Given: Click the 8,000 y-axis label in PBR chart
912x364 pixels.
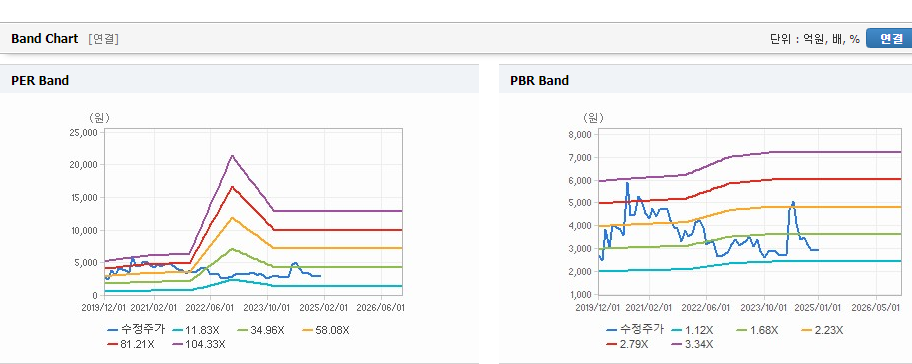Looking at the screenshot, I should pyautogui.click(x=580, y=135).
